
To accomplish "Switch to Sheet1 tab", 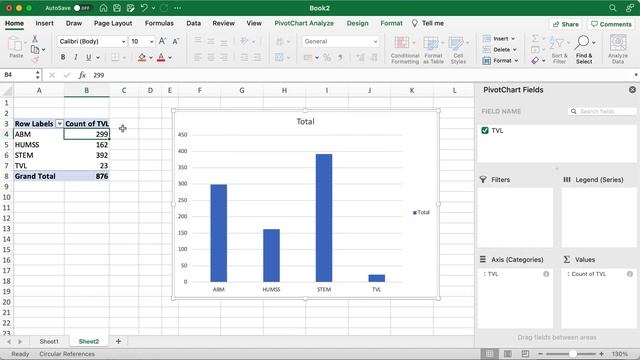I will tap(49, 341).
